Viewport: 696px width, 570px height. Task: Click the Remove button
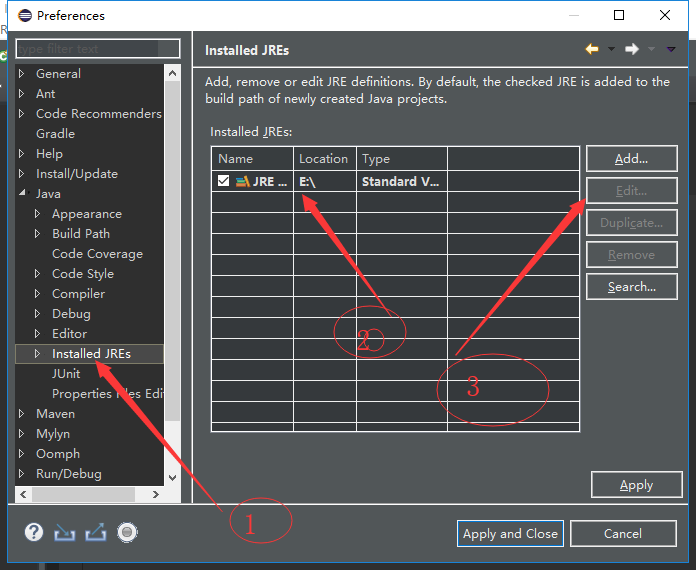[632, 254]
